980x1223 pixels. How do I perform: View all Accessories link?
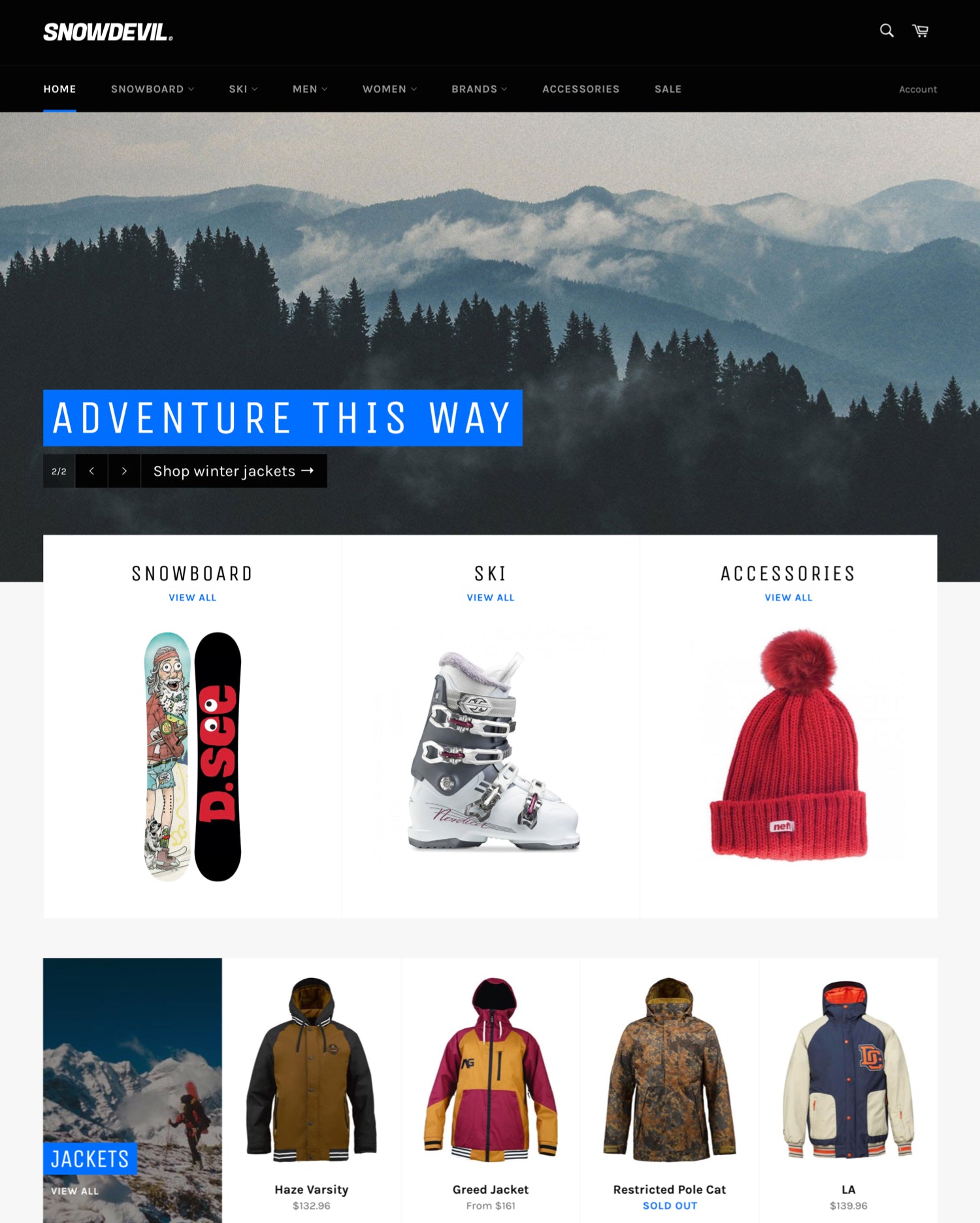pyautogui.click(x=789, y=597)
